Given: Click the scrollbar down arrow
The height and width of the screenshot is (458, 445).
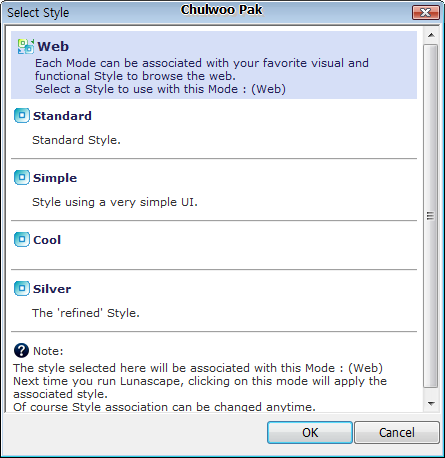Looking at the screenshot, I should 431,404.
